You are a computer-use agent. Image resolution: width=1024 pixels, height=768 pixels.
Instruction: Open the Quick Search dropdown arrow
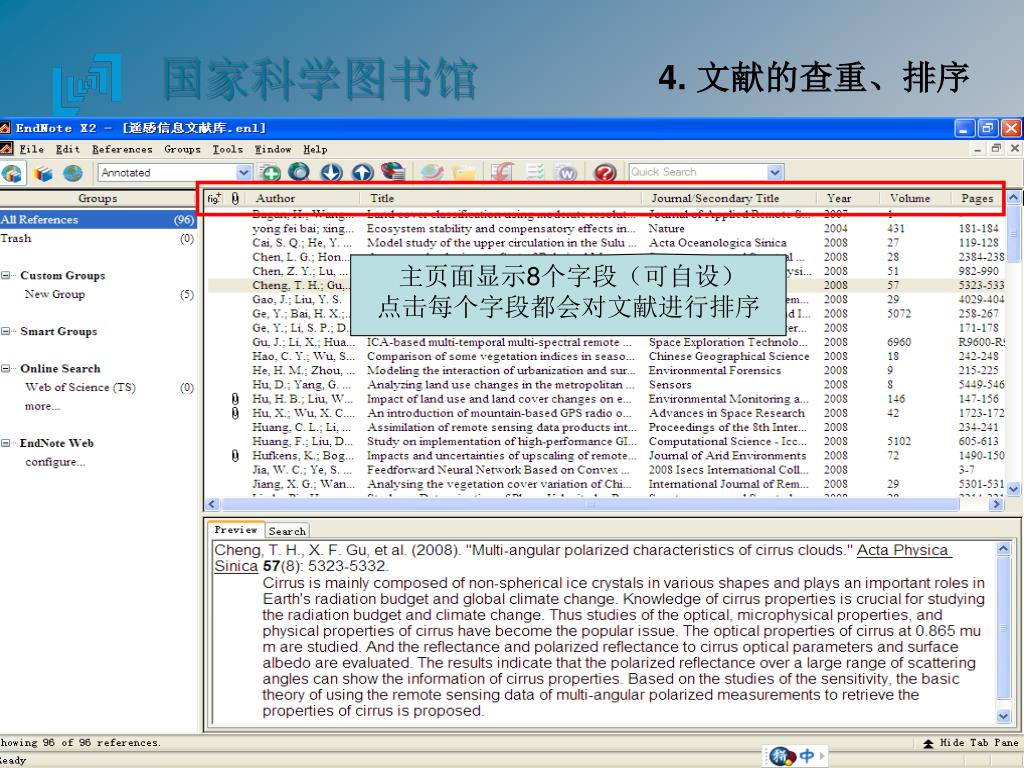(775, 172)
